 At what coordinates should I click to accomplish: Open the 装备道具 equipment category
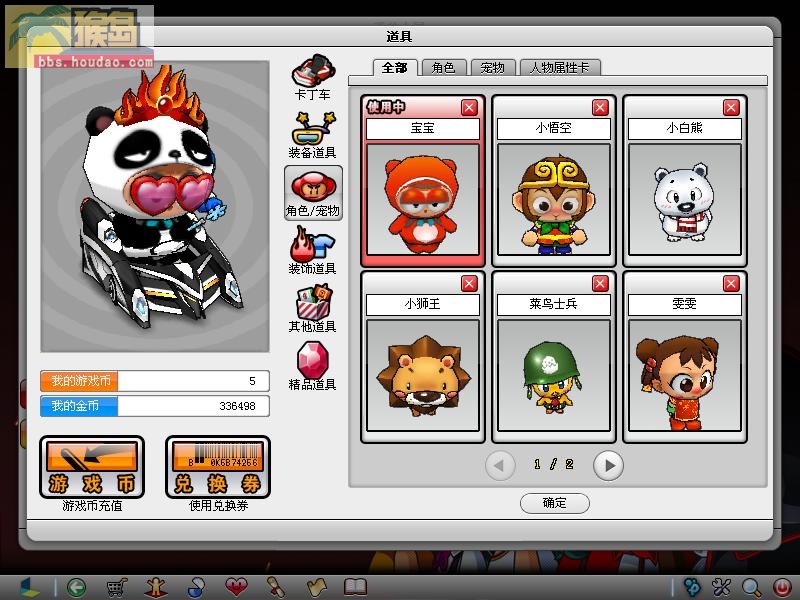(x=313, y=135)
